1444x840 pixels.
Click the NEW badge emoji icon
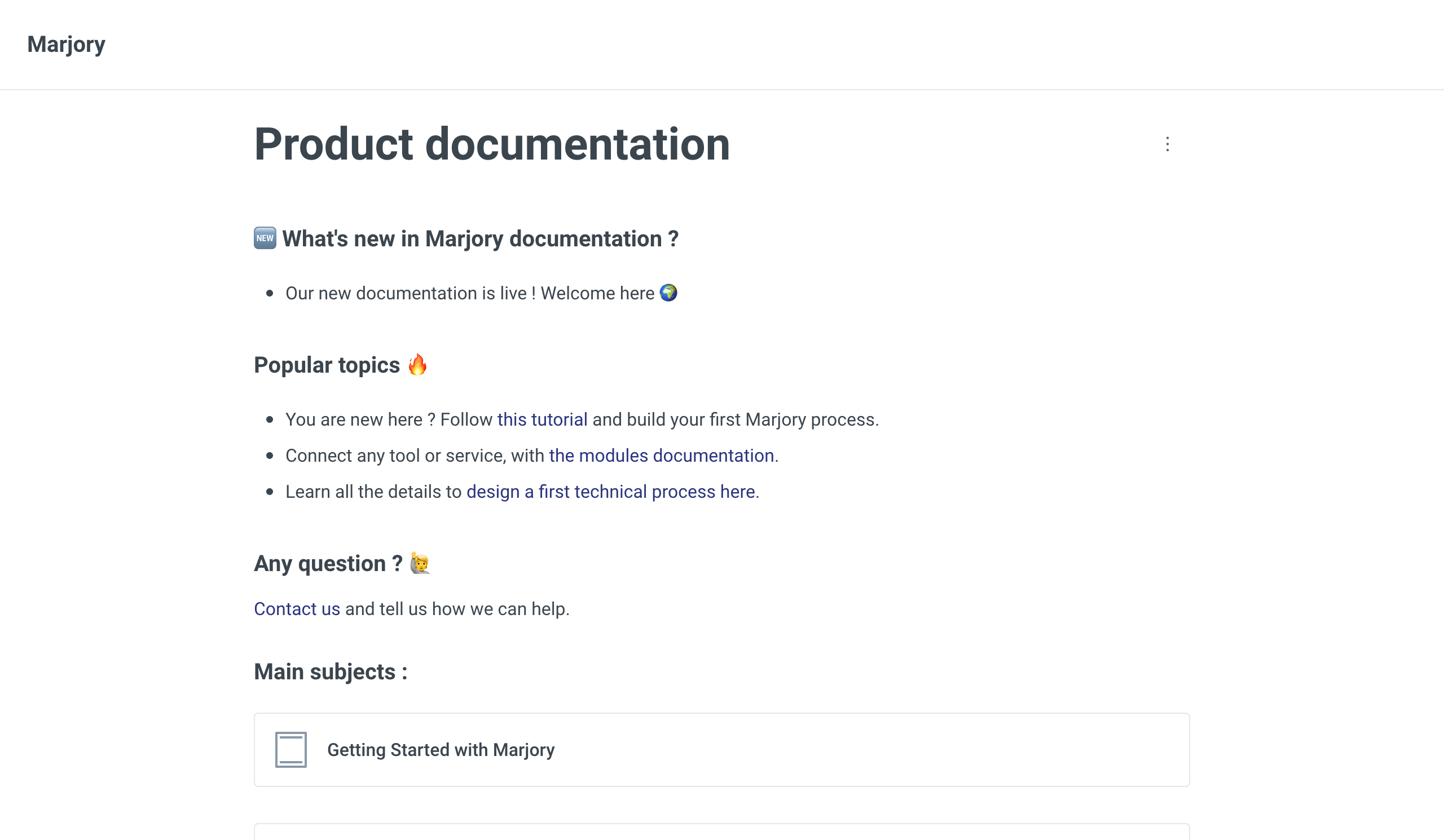[265, 238]
